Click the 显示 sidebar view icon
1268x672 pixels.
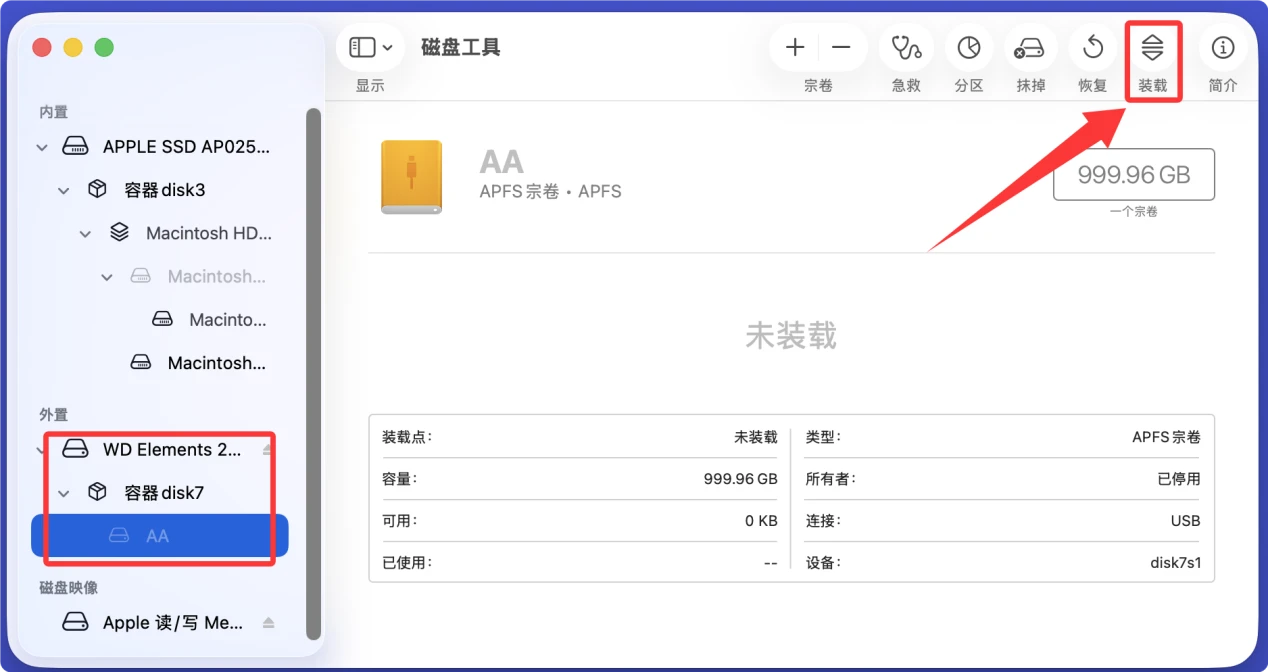362,46
